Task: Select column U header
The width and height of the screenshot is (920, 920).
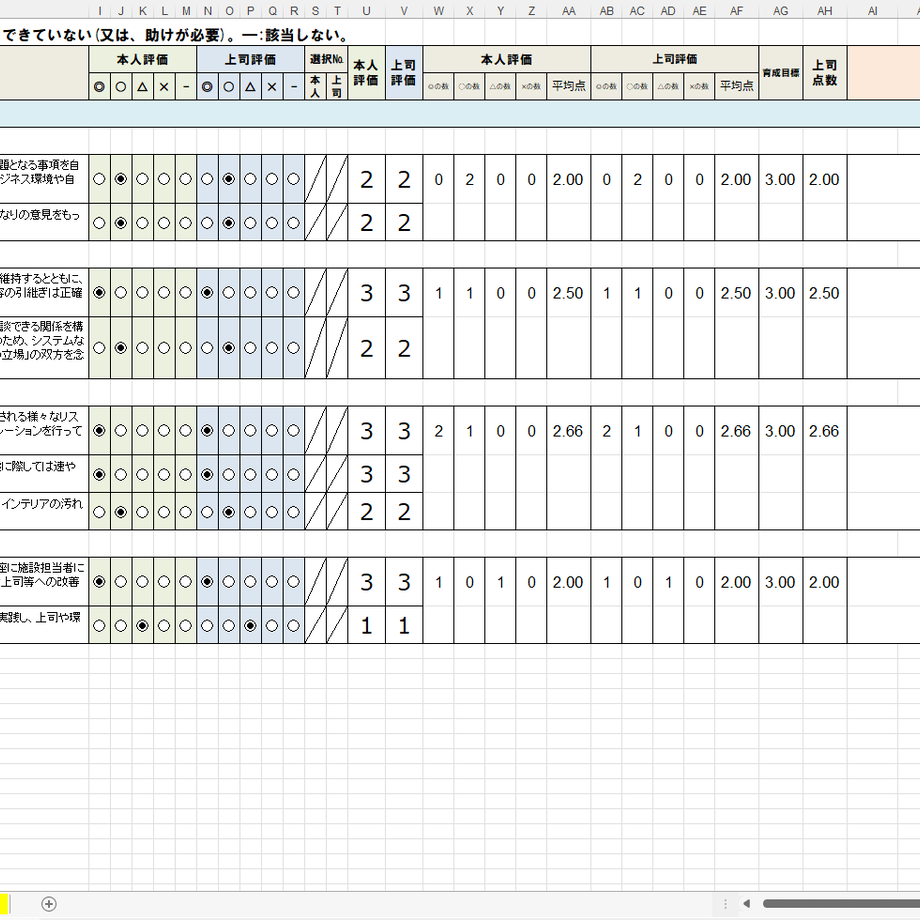Action: [366, 11]
